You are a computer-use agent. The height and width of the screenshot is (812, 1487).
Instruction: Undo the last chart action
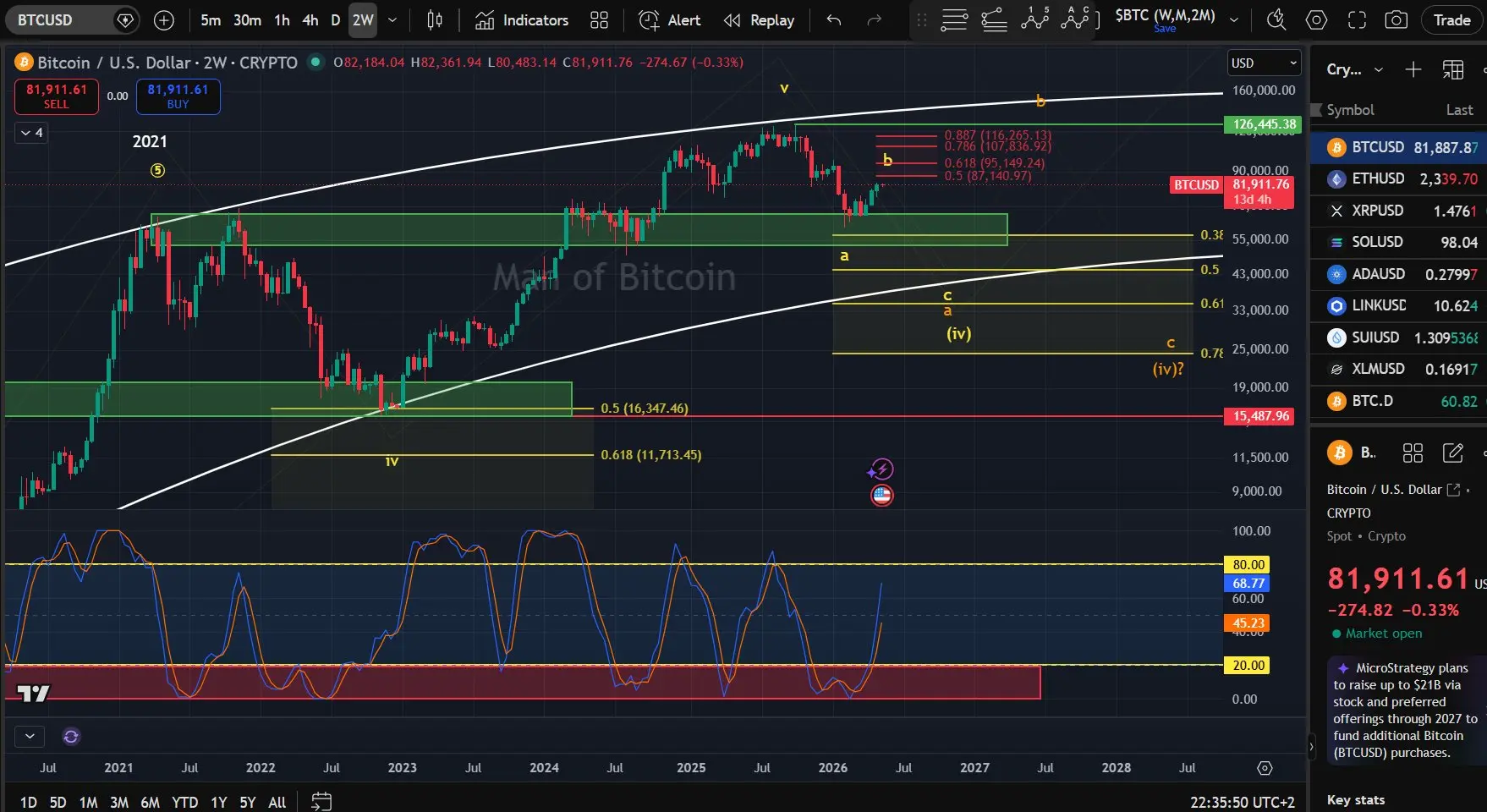[834, 20]
